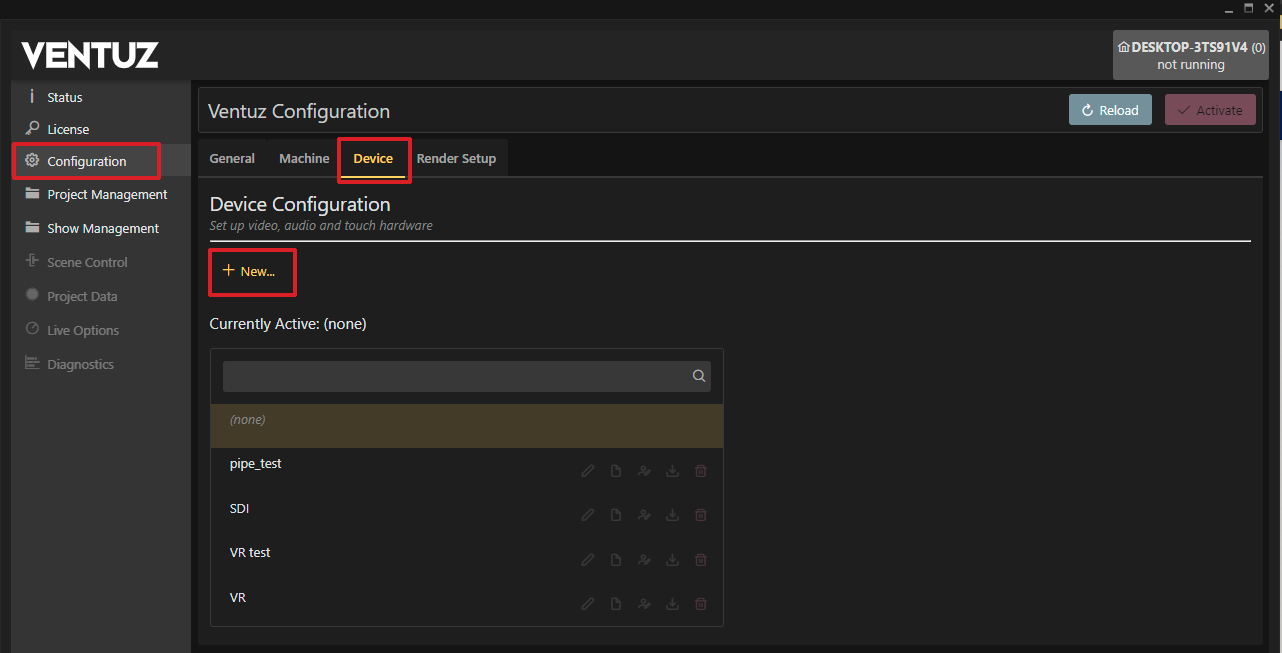Select the Render Setup tab

point(456,159)
